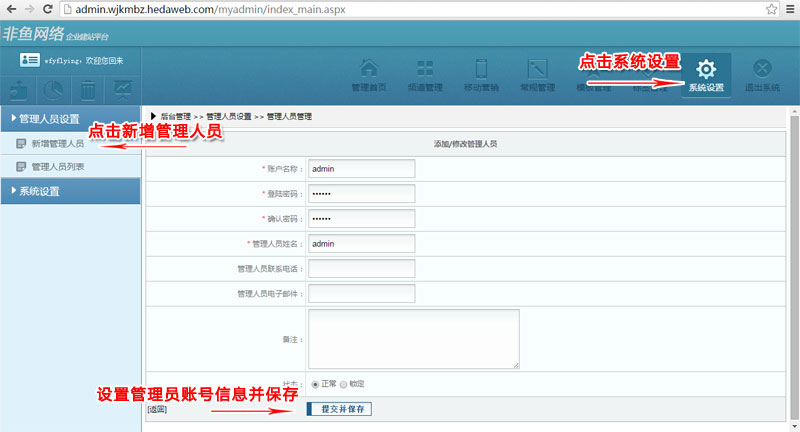This screenshot has height=432, width=800.
Task: Open 移动营销 phone icon
Action: click(481, 73)
